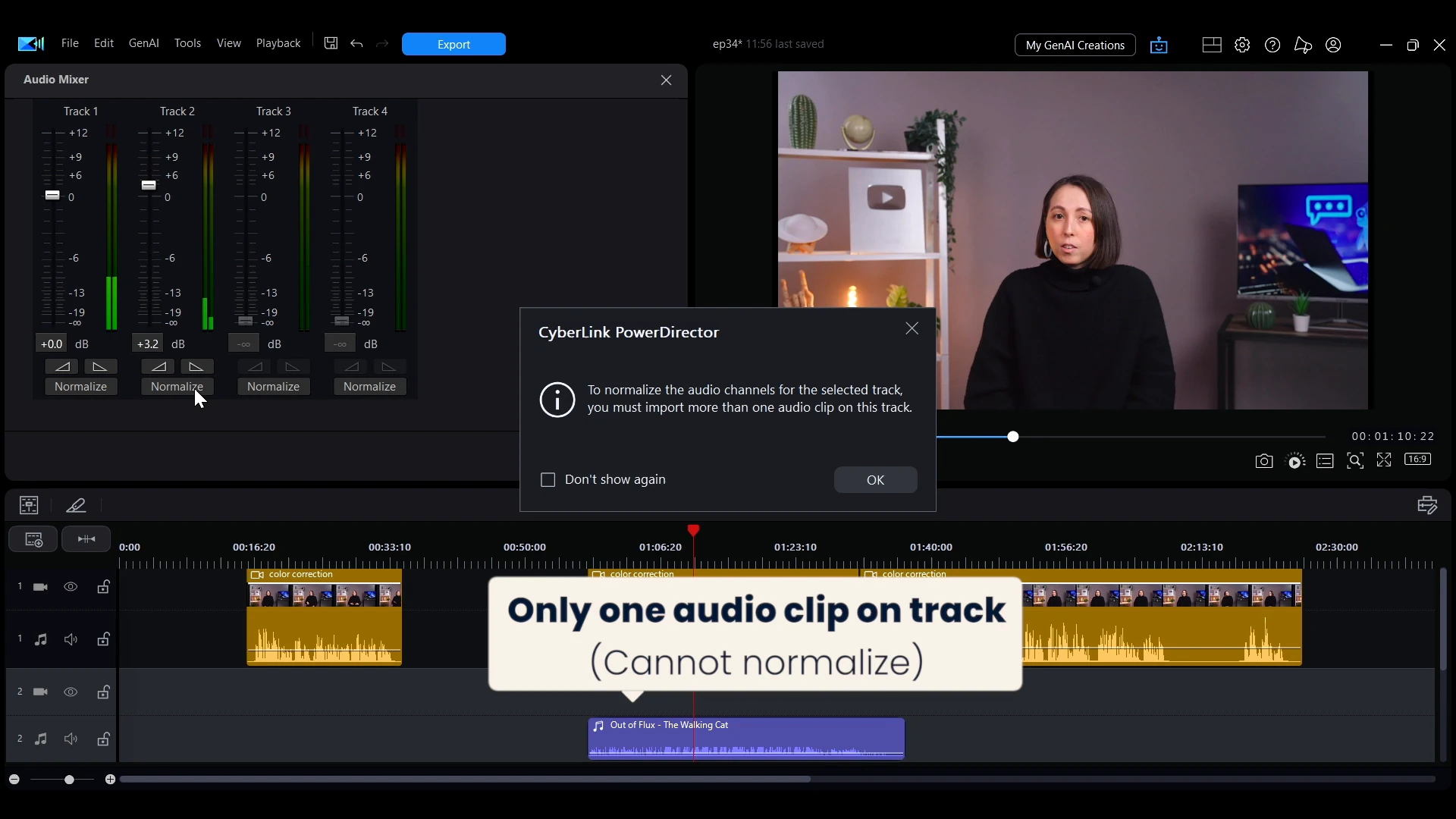
Task: Open the Tools menu
Action: coord(187,43)
